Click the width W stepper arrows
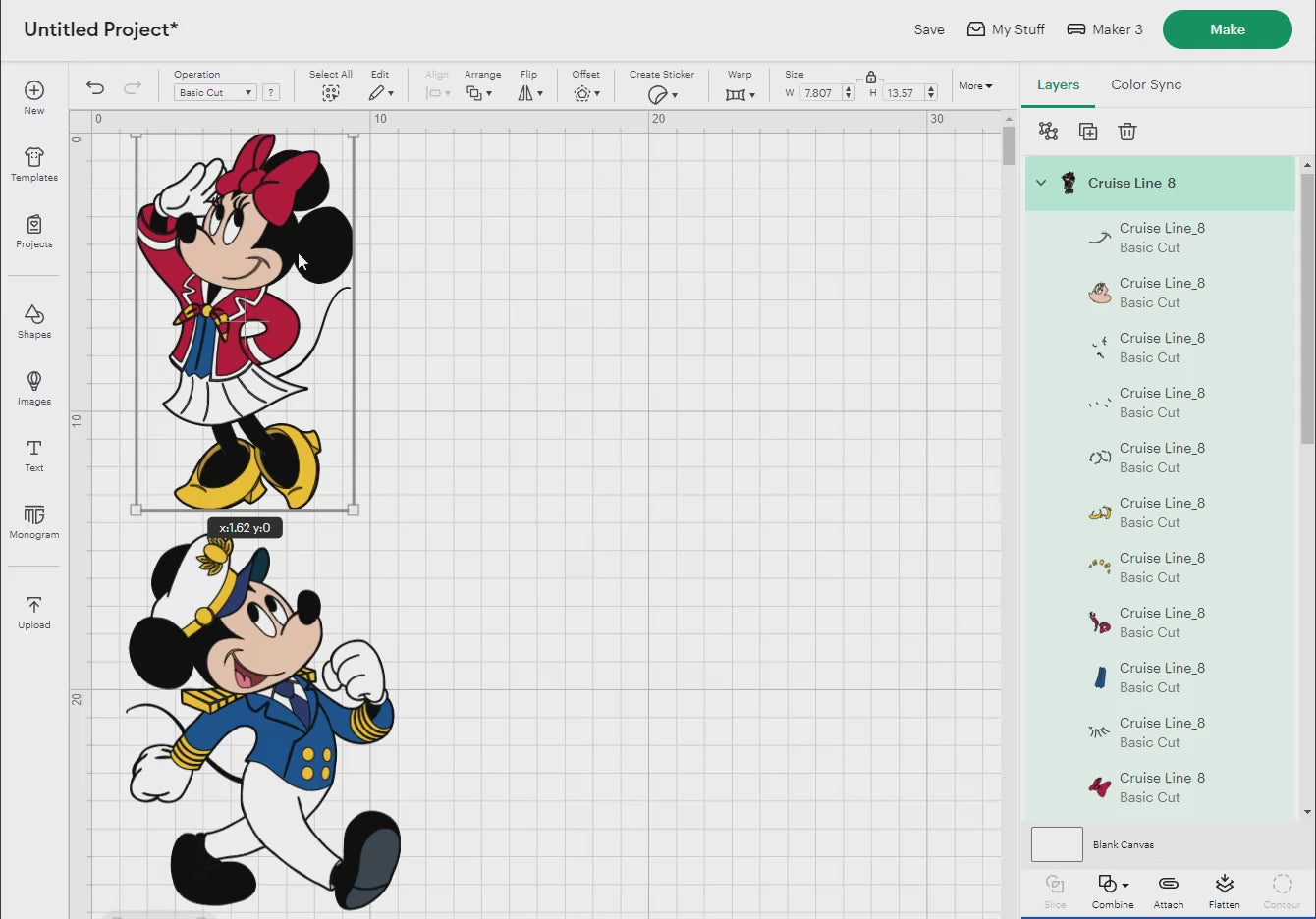This screenshot has width=1316, height=919. tap(849, 93)
